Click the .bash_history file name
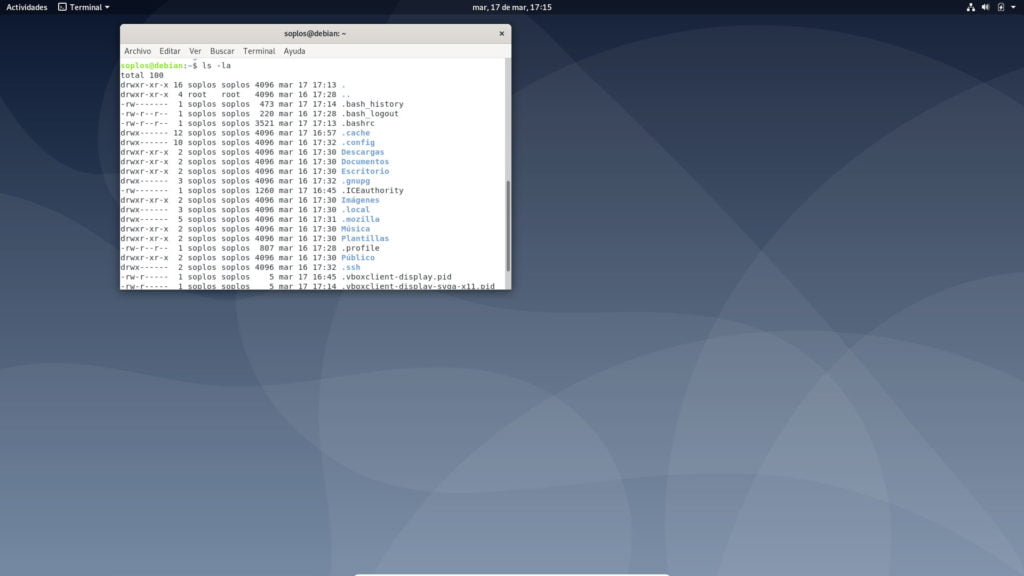1024x576 pixels. (x=372, y=104)
